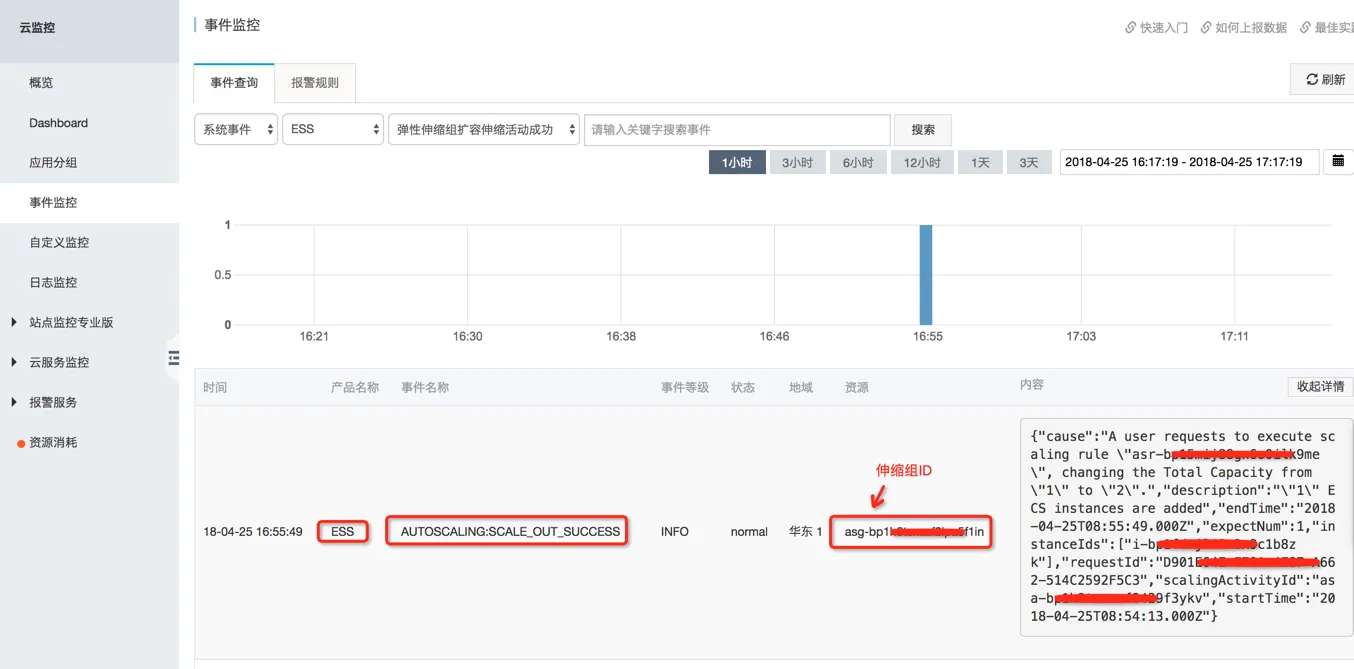Click the blue bar at 16:55 in chart

pyautogui.click(x=926, y=275)
